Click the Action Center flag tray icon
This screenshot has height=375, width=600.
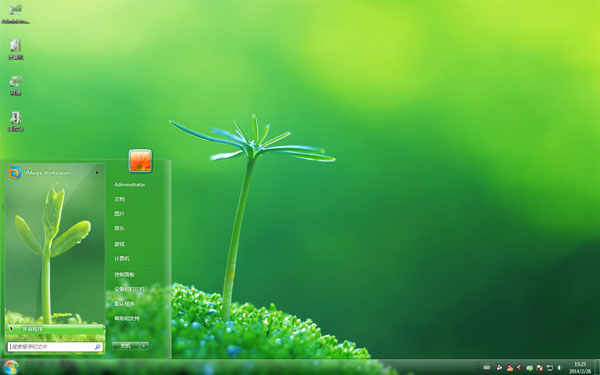(x=540, y=368)
